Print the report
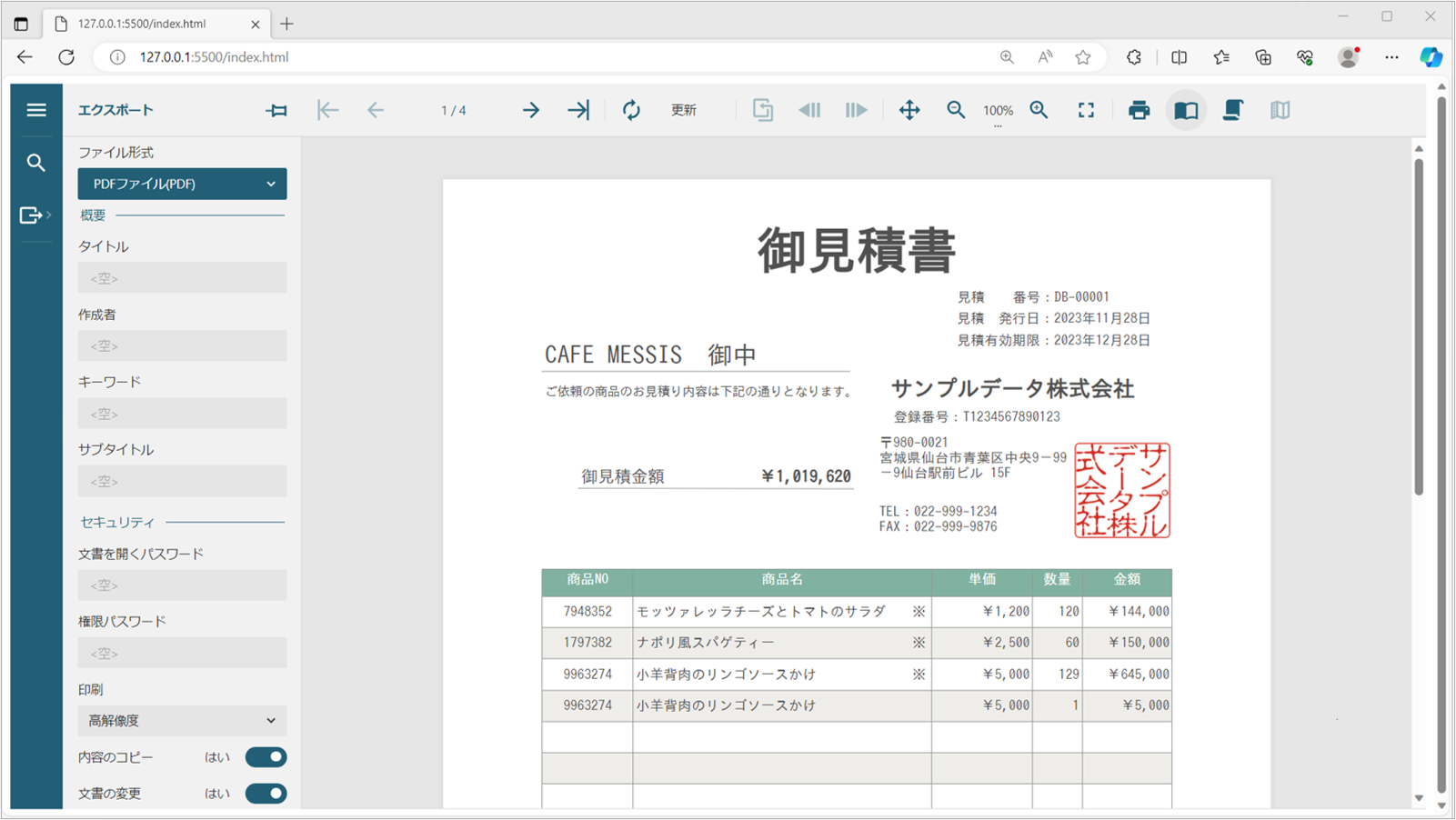1456x820 pixels. (1139, 110)
